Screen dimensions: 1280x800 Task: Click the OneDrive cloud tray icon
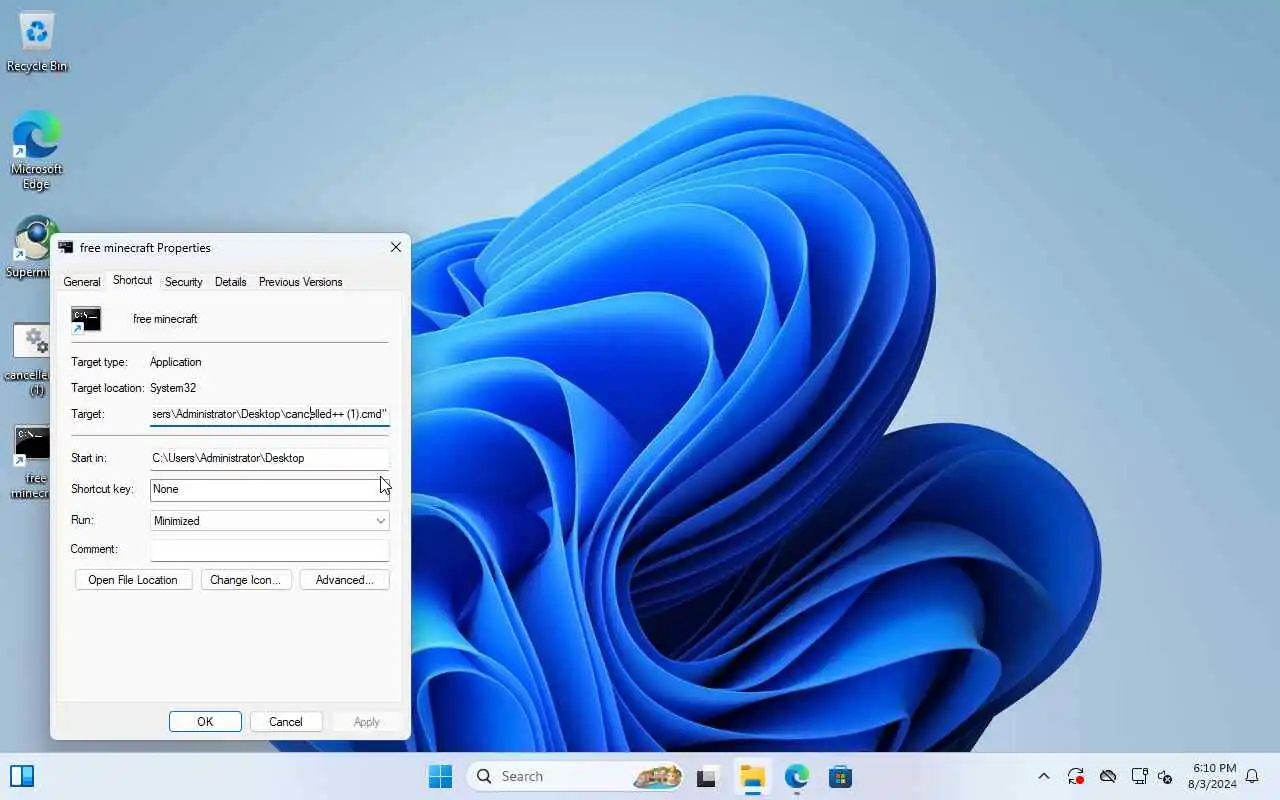click(1108, 776)
